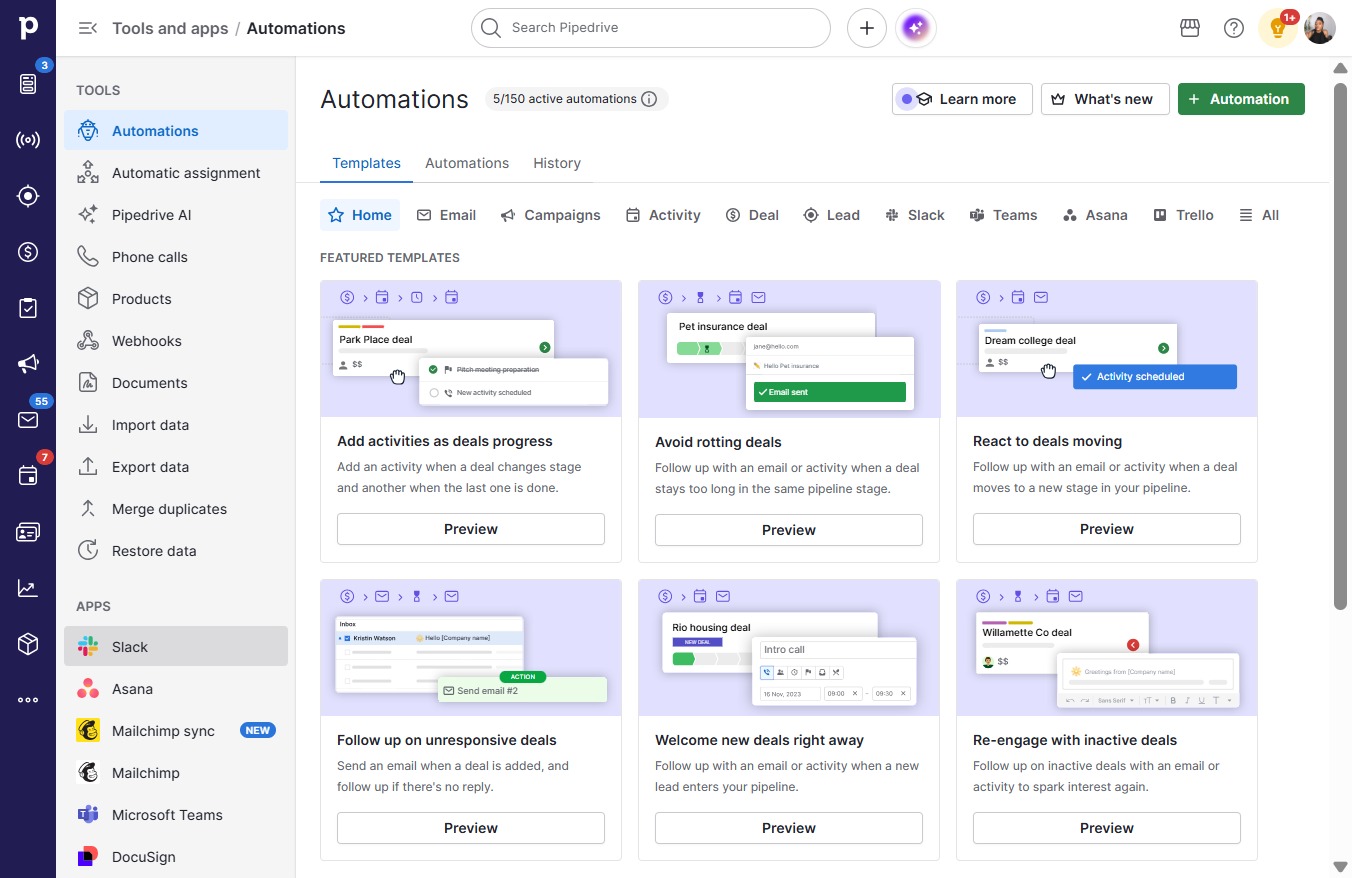Open the Activities calendar sidebar icon

[28, 476]
